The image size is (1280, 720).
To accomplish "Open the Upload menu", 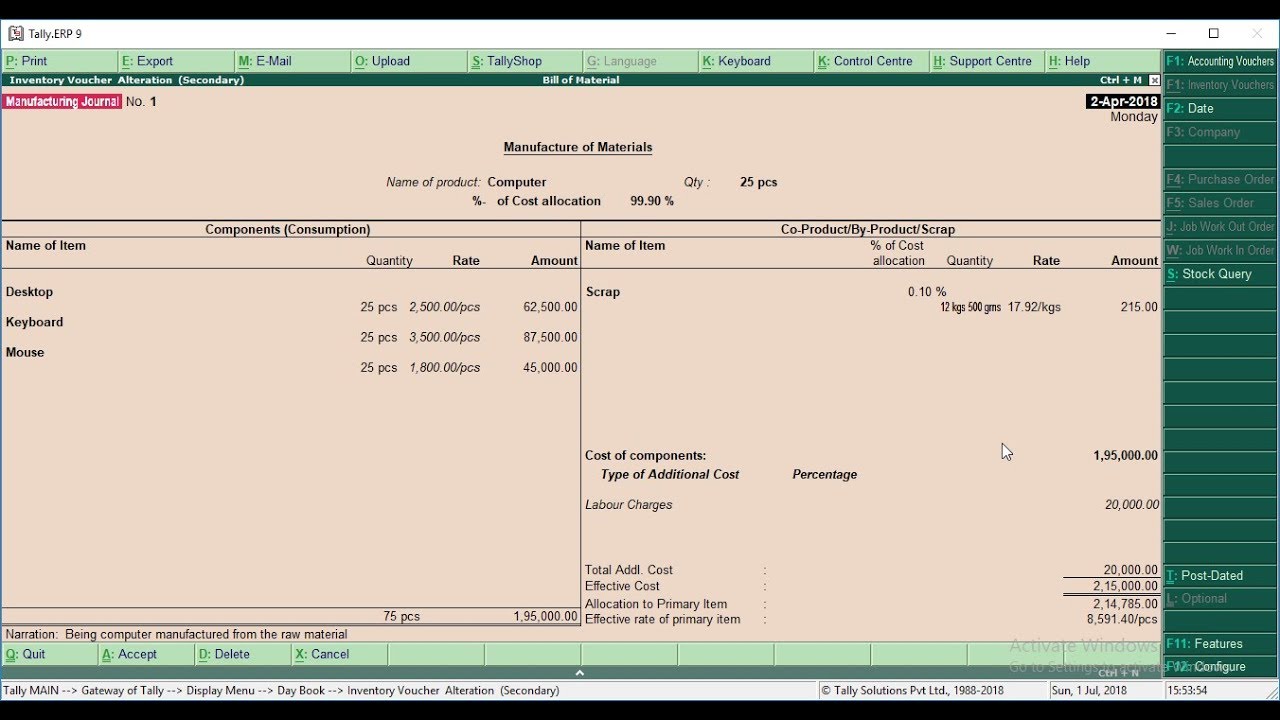I will (409, 61).
